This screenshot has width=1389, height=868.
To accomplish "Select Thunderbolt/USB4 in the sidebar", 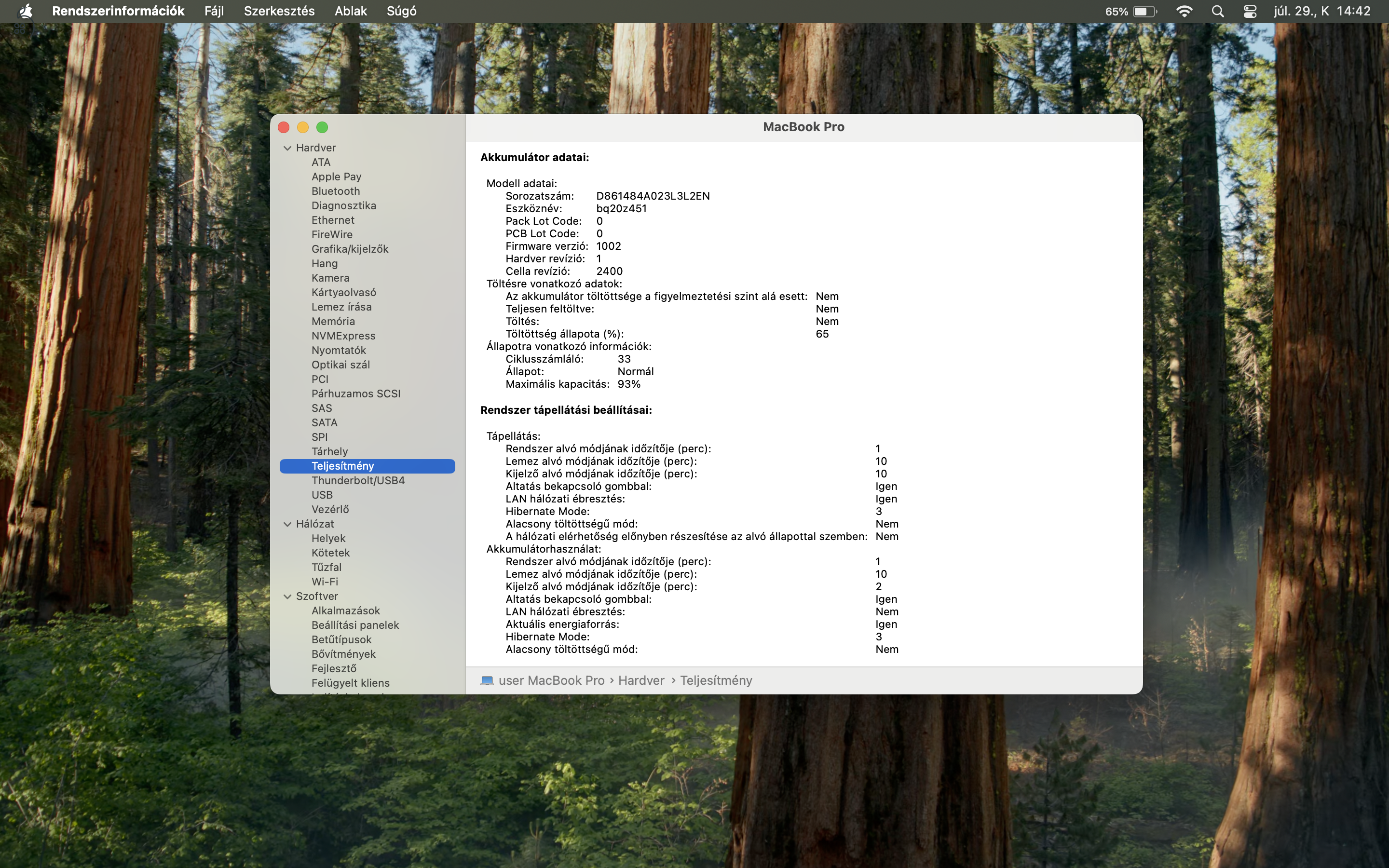I will [x=368, y=480].
